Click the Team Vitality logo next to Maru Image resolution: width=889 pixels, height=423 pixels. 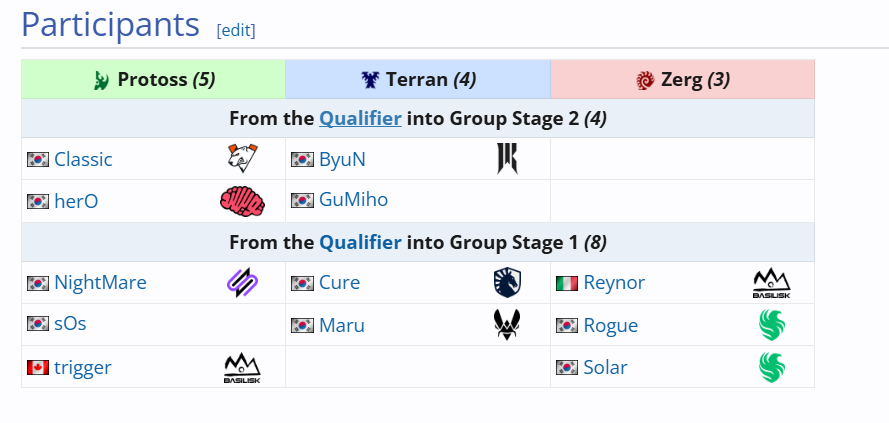[507, 325]
